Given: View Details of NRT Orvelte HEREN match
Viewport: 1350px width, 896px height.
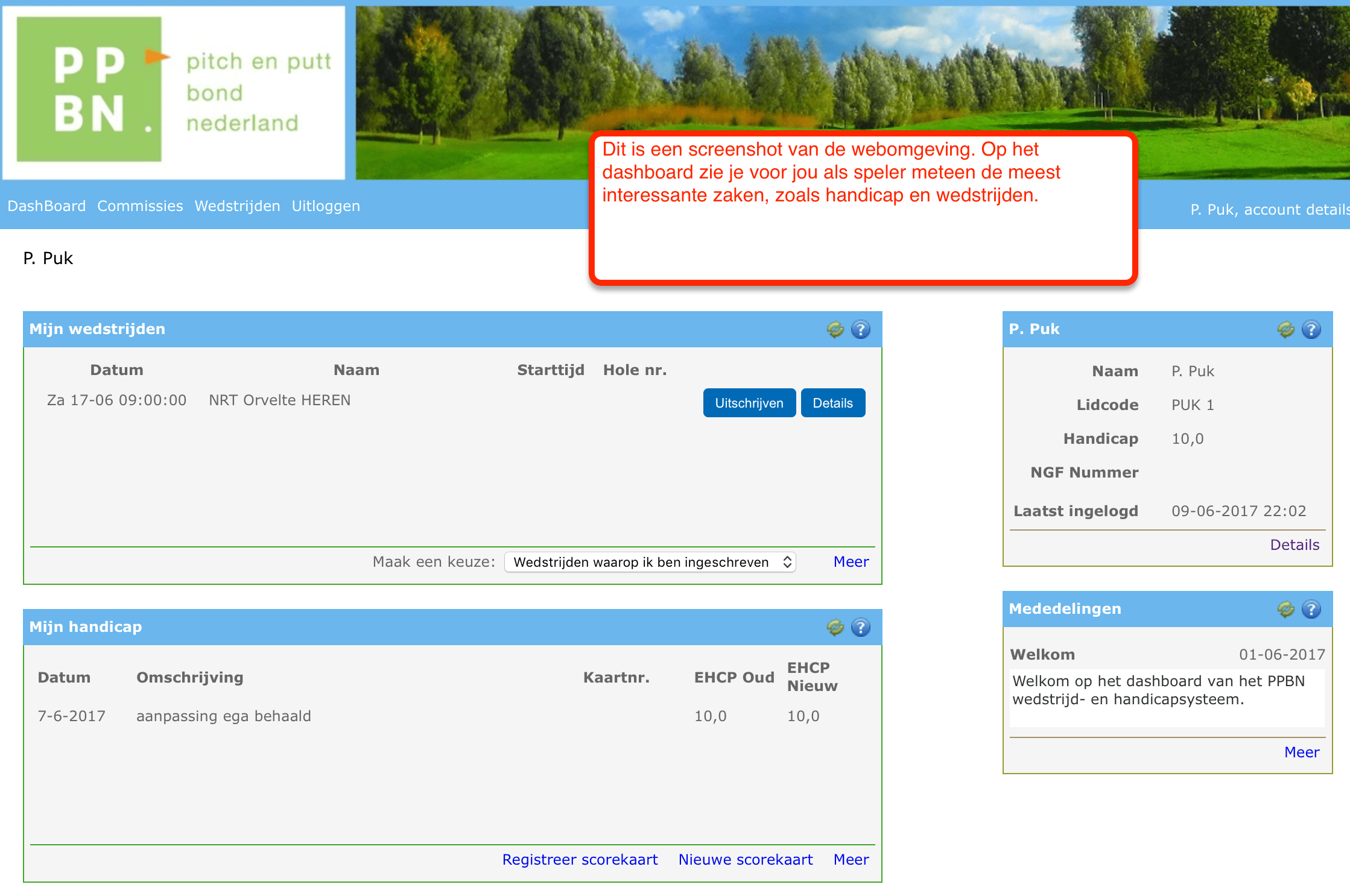Looking at the screenshot, I should click(x=832, y=403).
